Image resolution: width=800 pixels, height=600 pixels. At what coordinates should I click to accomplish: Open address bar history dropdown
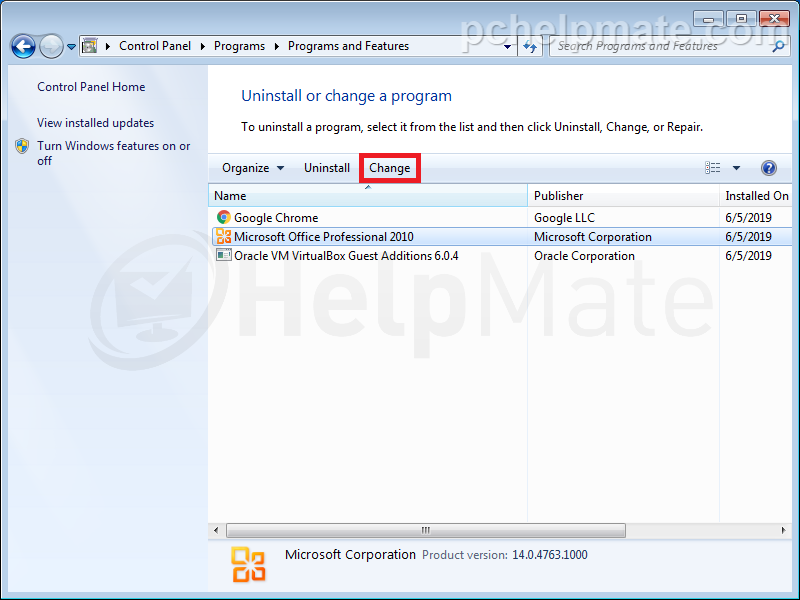tap(507, 47)
